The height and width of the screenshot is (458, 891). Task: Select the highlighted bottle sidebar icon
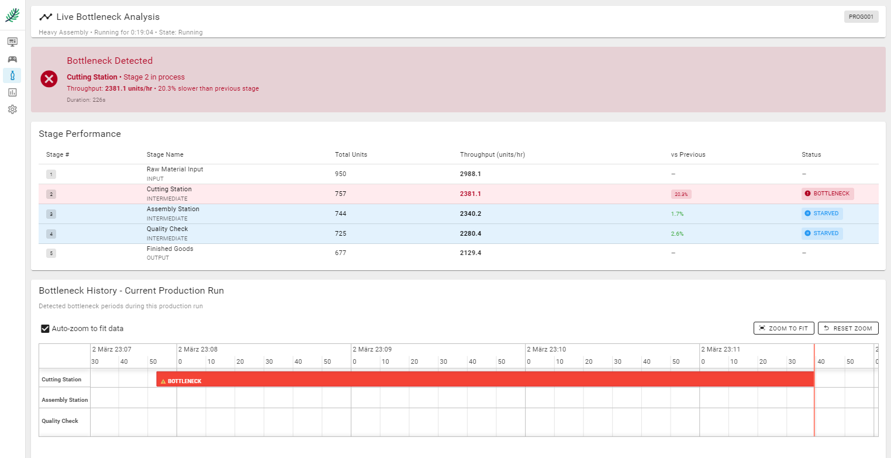pyautogui.click(x=12, y=76)
